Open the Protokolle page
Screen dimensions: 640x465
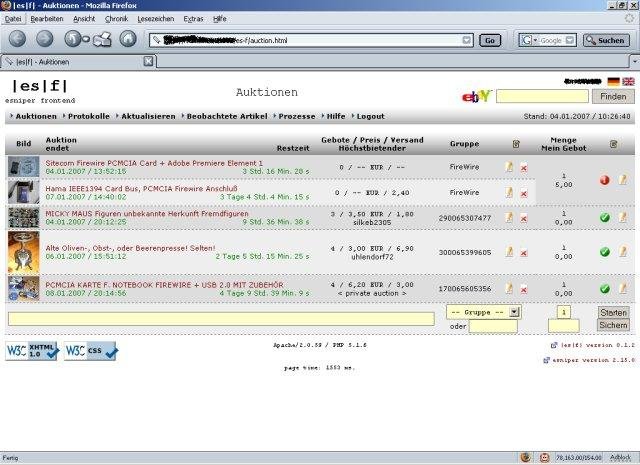click(x=89, y=116)
